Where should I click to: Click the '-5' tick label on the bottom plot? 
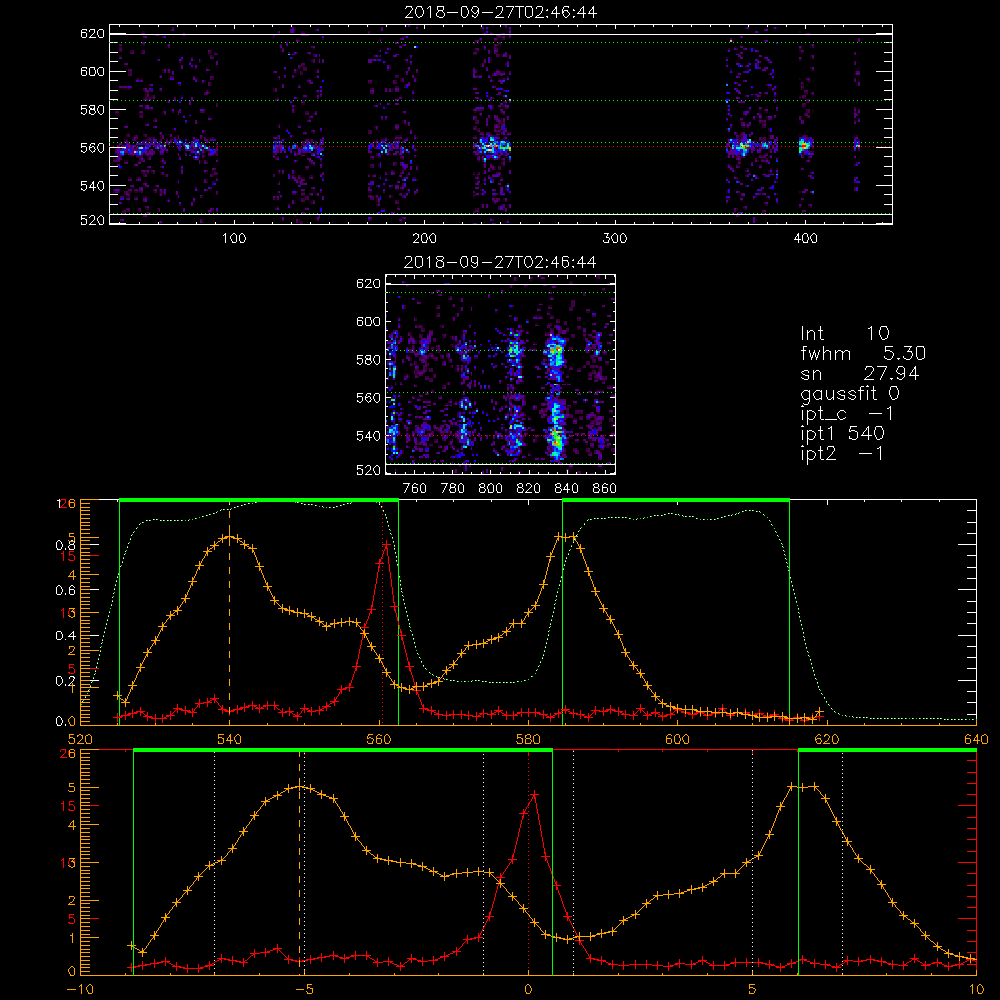[x=304, y=989]
